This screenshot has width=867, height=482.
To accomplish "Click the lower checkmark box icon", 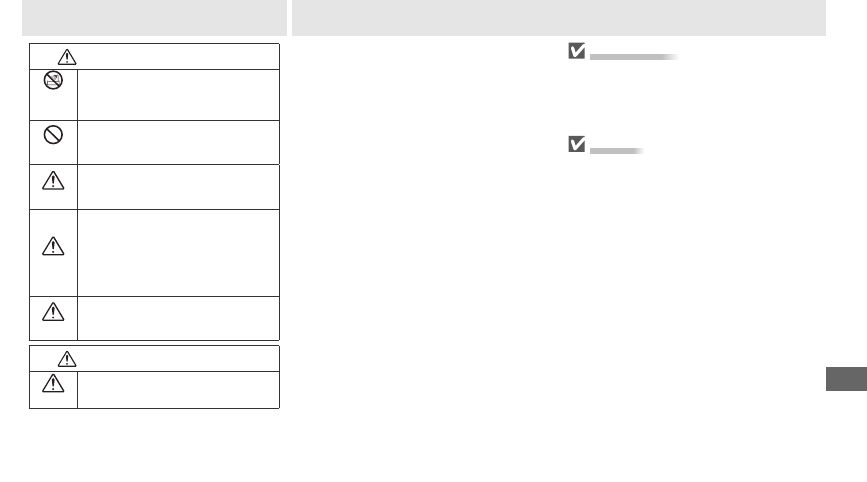I will coord(577,144).
